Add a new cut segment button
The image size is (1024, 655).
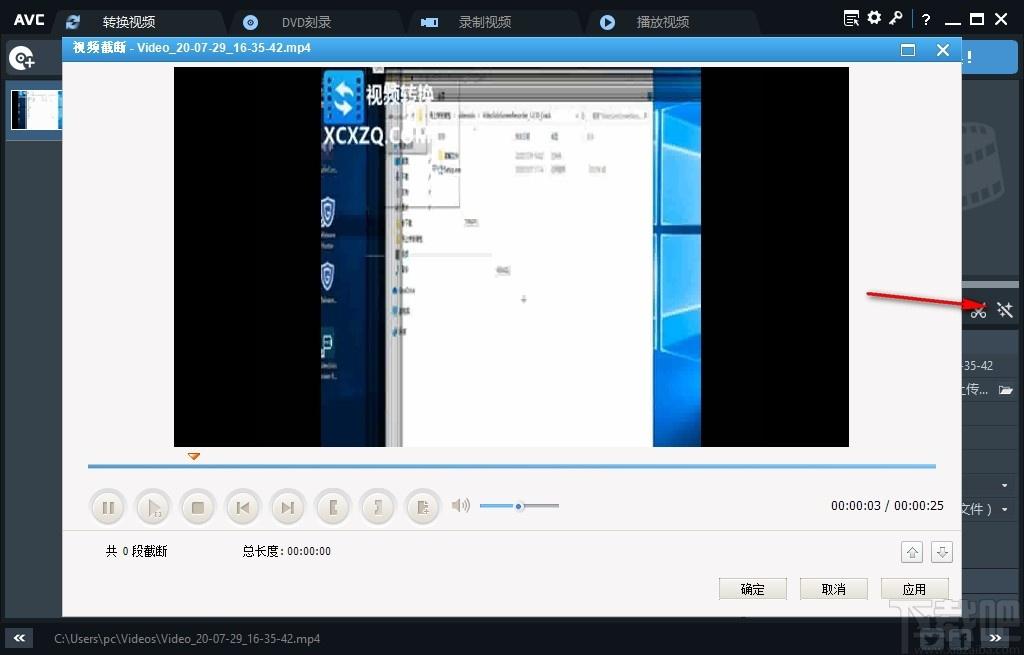click(423, 507)
